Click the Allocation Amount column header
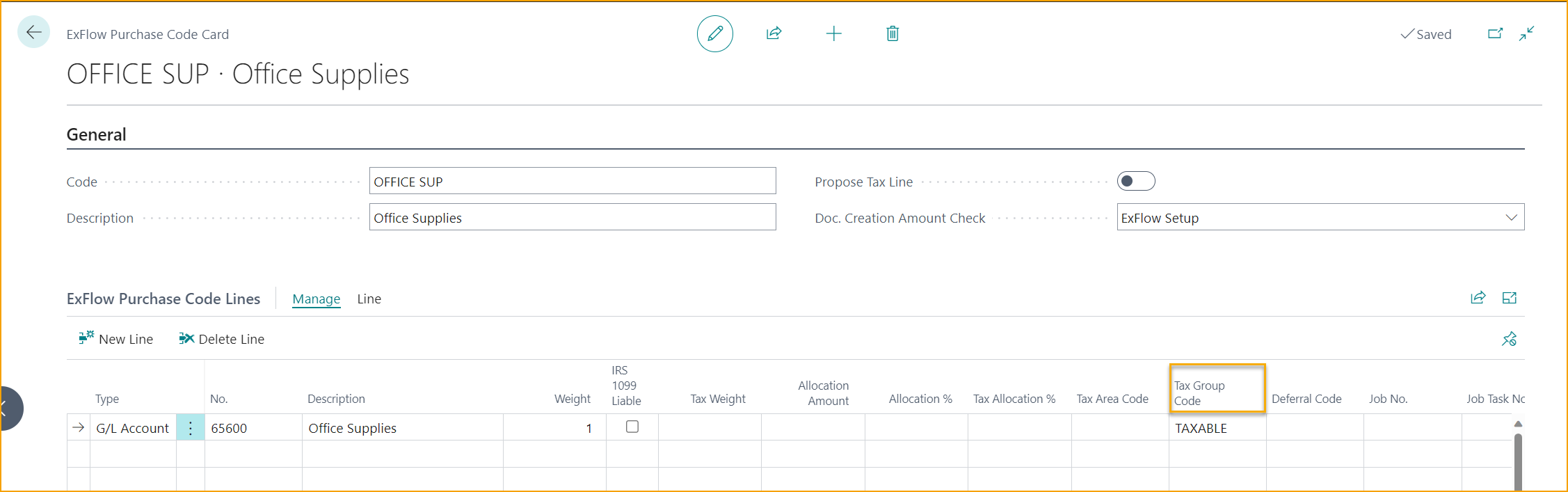1568x492 pixels. coord(824,393)
